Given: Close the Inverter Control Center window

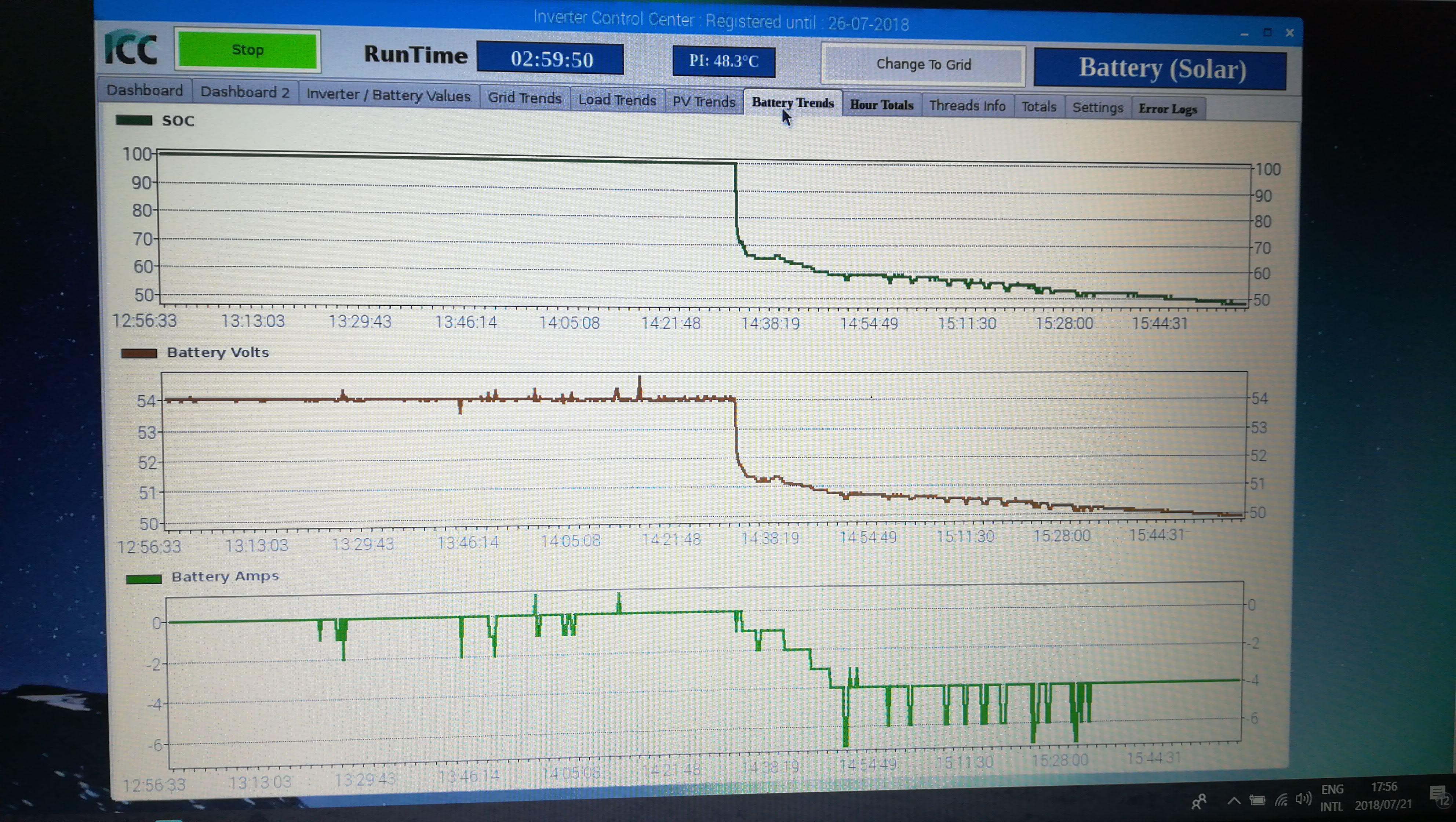Looking at the screenshot, I should pyautogui.click(x=1289, y=33).
